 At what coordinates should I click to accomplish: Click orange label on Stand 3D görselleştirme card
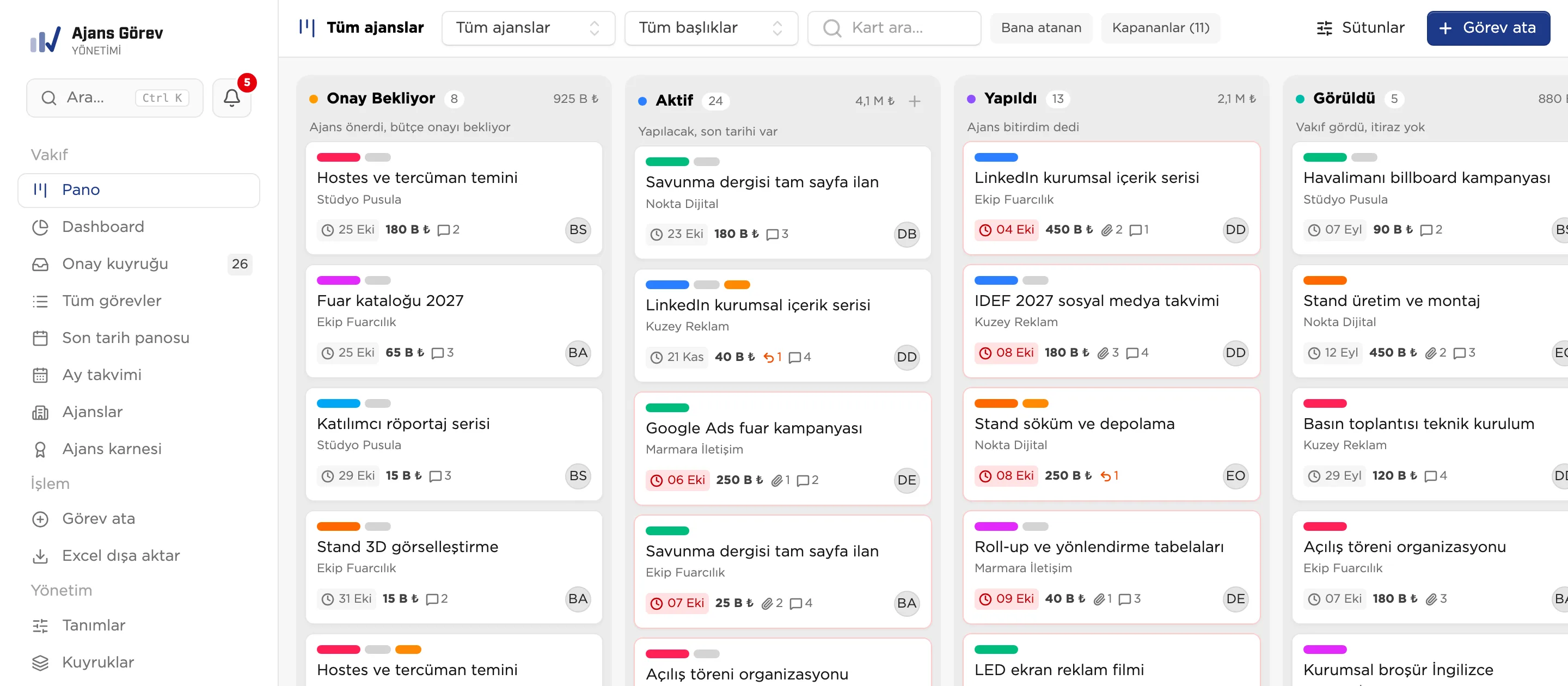(x=339, y=526)
